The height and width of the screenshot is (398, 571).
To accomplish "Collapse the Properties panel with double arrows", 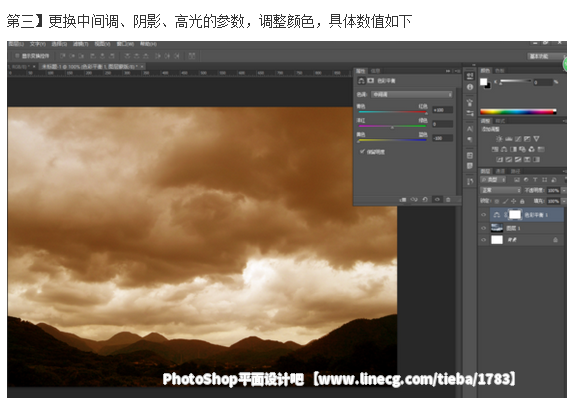I will click(448, 71).
